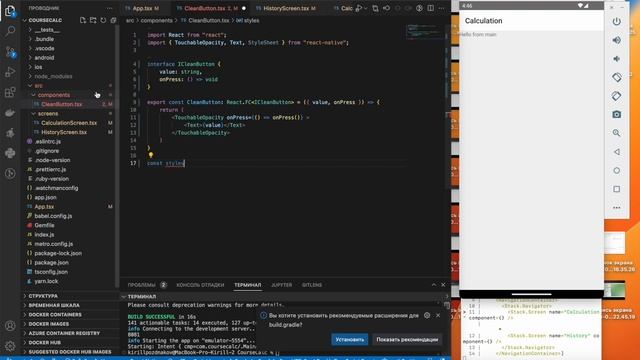Raise emulator volume
The image size is (640, 360).
click(x=616, y=40)
